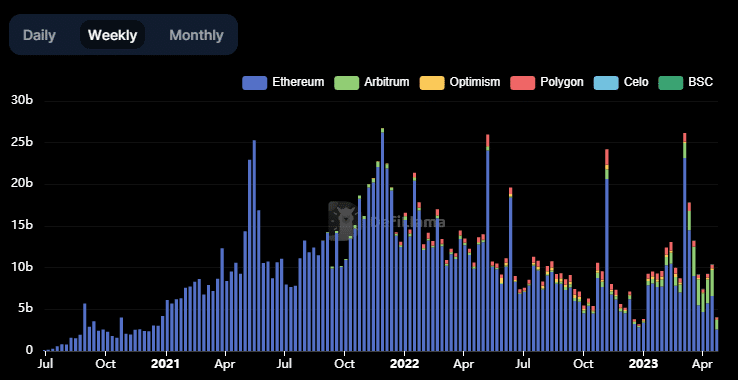Click the 20b y-axis label
Image resolution: width=738 pixels, height=380 pixels.
click(x=21, y=184)
